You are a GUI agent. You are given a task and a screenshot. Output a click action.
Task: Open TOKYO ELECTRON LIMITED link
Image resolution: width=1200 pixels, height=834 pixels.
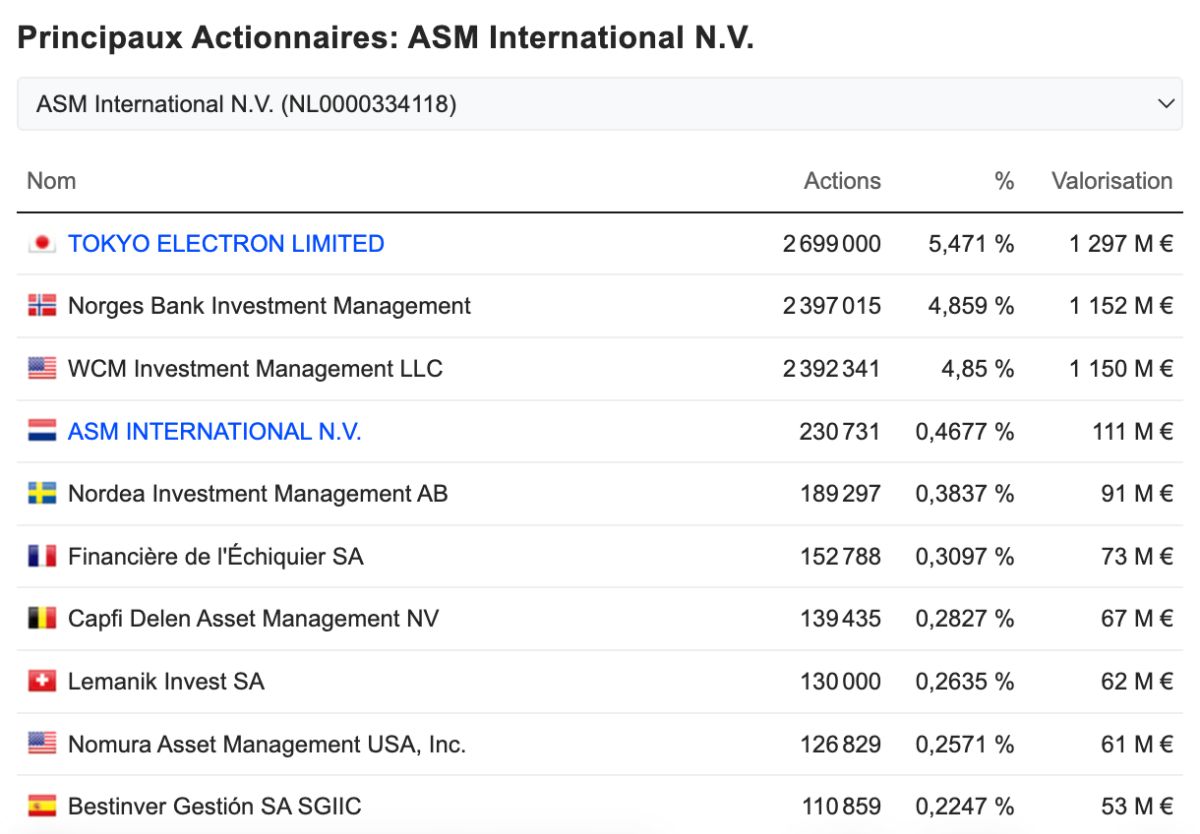tap(226, 243)
